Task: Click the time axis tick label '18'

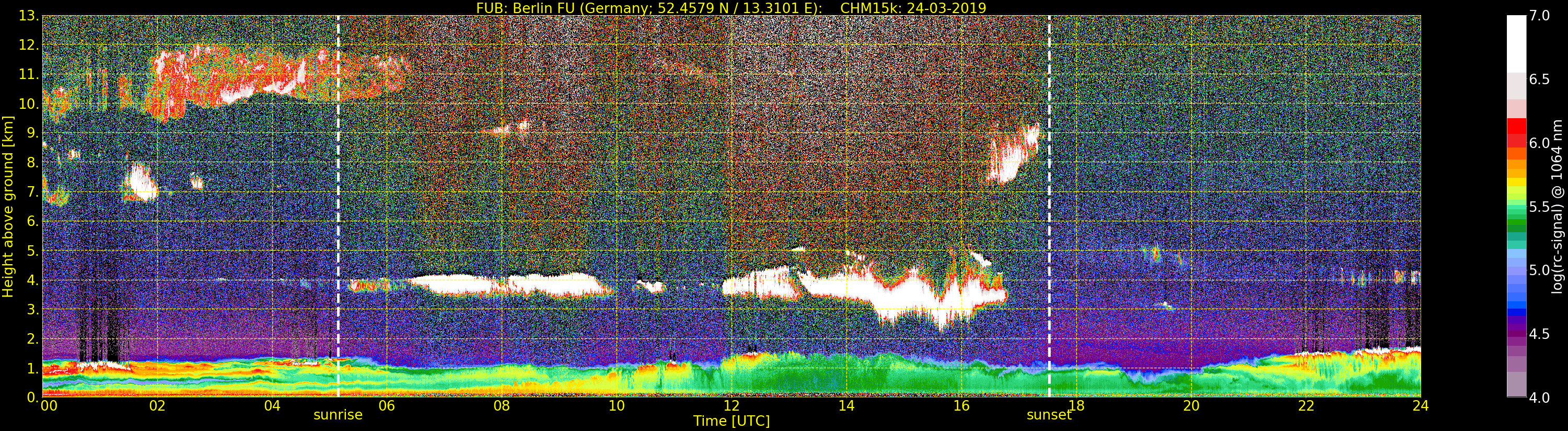Action: point(1076,405)
